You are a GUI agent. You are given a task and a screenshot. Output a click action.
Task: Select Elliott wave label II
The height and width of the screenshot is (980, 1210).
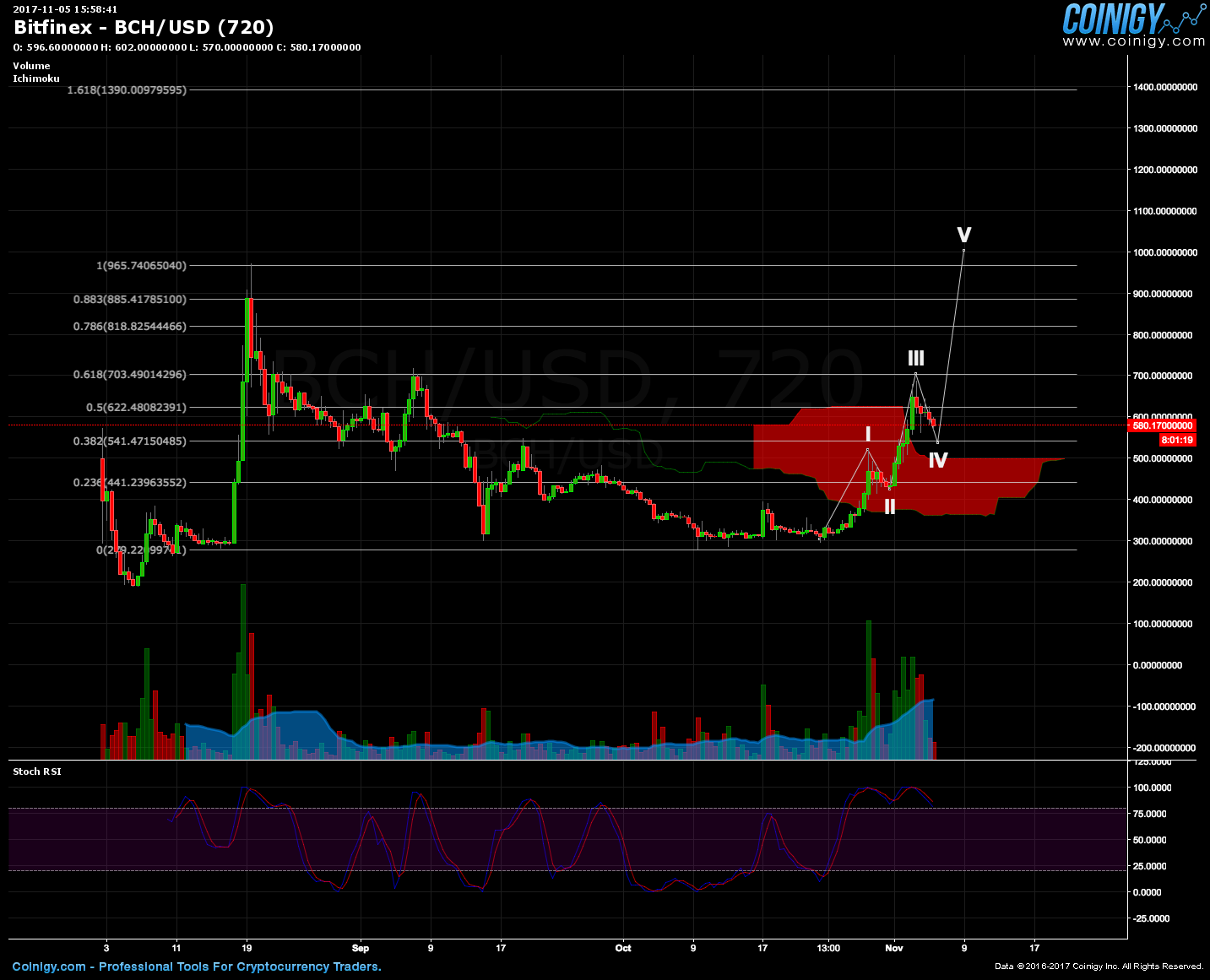coord(889,506)
